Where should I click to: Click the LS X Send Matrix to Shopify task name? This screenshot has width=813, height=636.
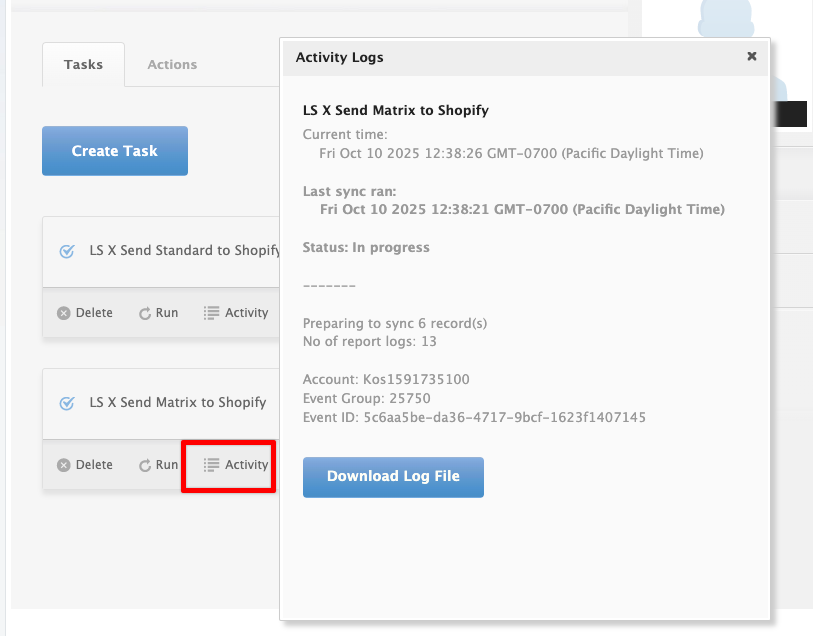(x=178, y=402)
